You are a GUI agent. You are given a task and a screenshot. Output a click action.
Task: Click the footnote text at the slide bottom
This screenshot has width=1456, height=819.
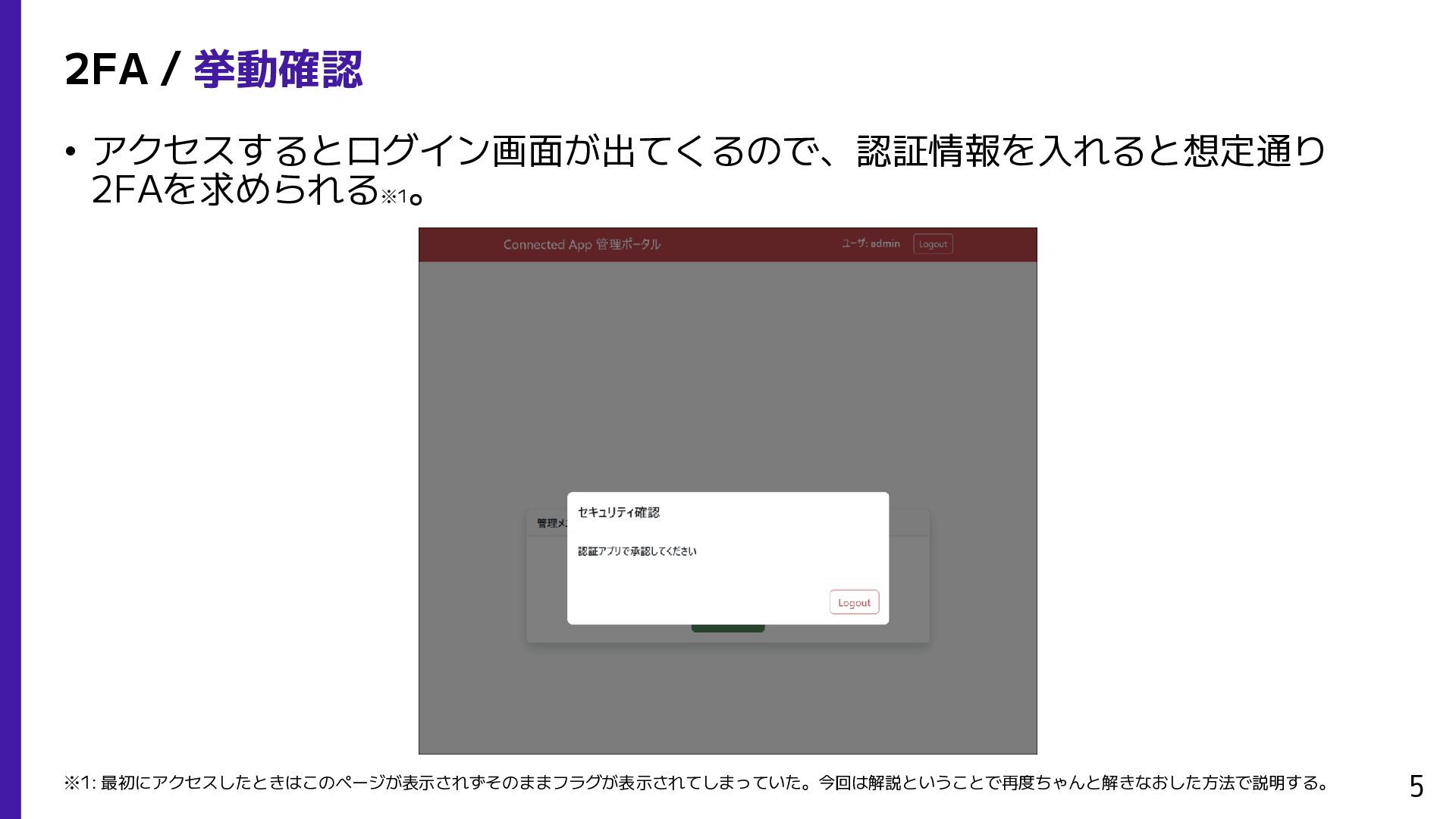[696, 783]
